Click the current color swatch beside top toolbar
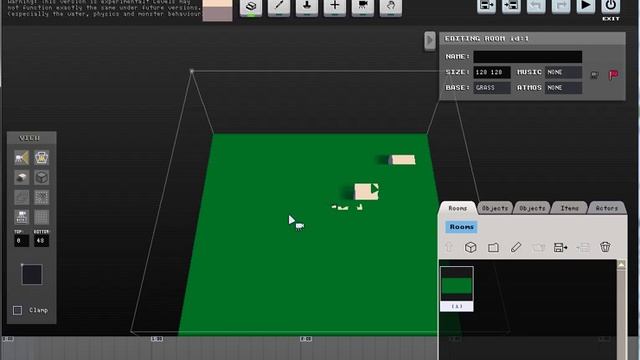Image resolution: width=640 pixels, height=360 pixels. 218,10
